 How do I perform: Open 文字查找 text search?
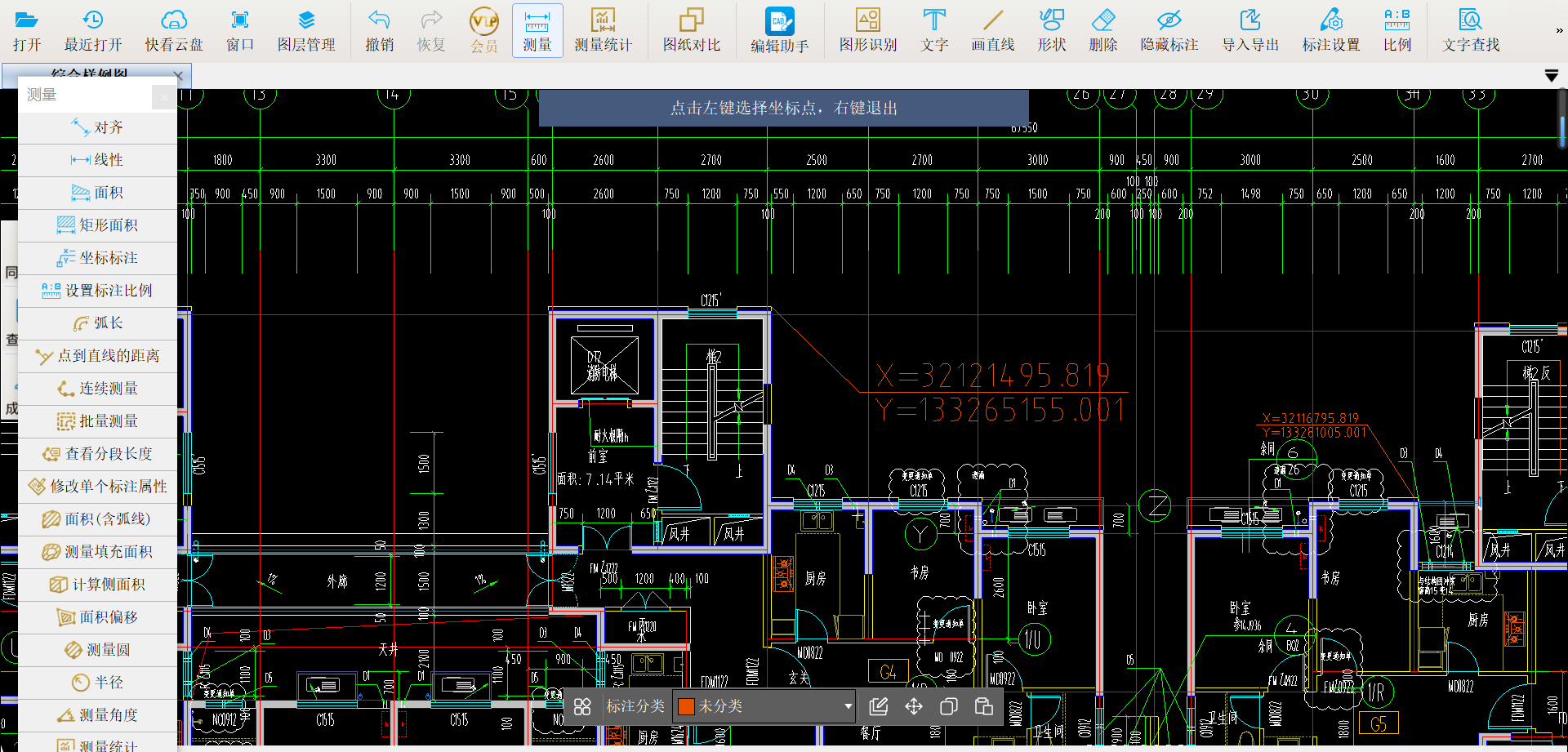click(x=1471, y=31)
